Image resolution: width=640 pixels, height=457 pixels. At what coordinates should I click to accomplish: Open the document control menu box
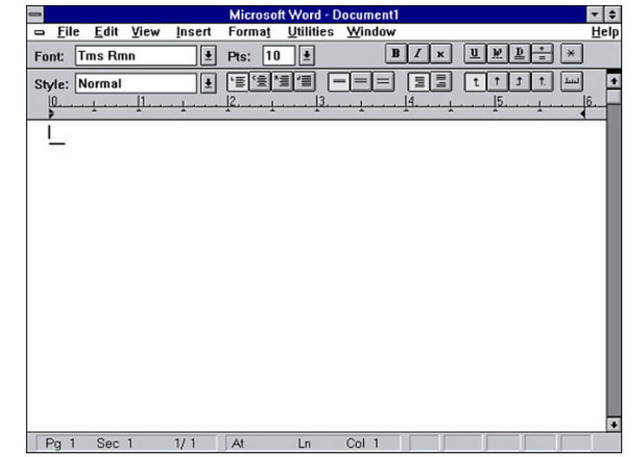click(39, 32)
